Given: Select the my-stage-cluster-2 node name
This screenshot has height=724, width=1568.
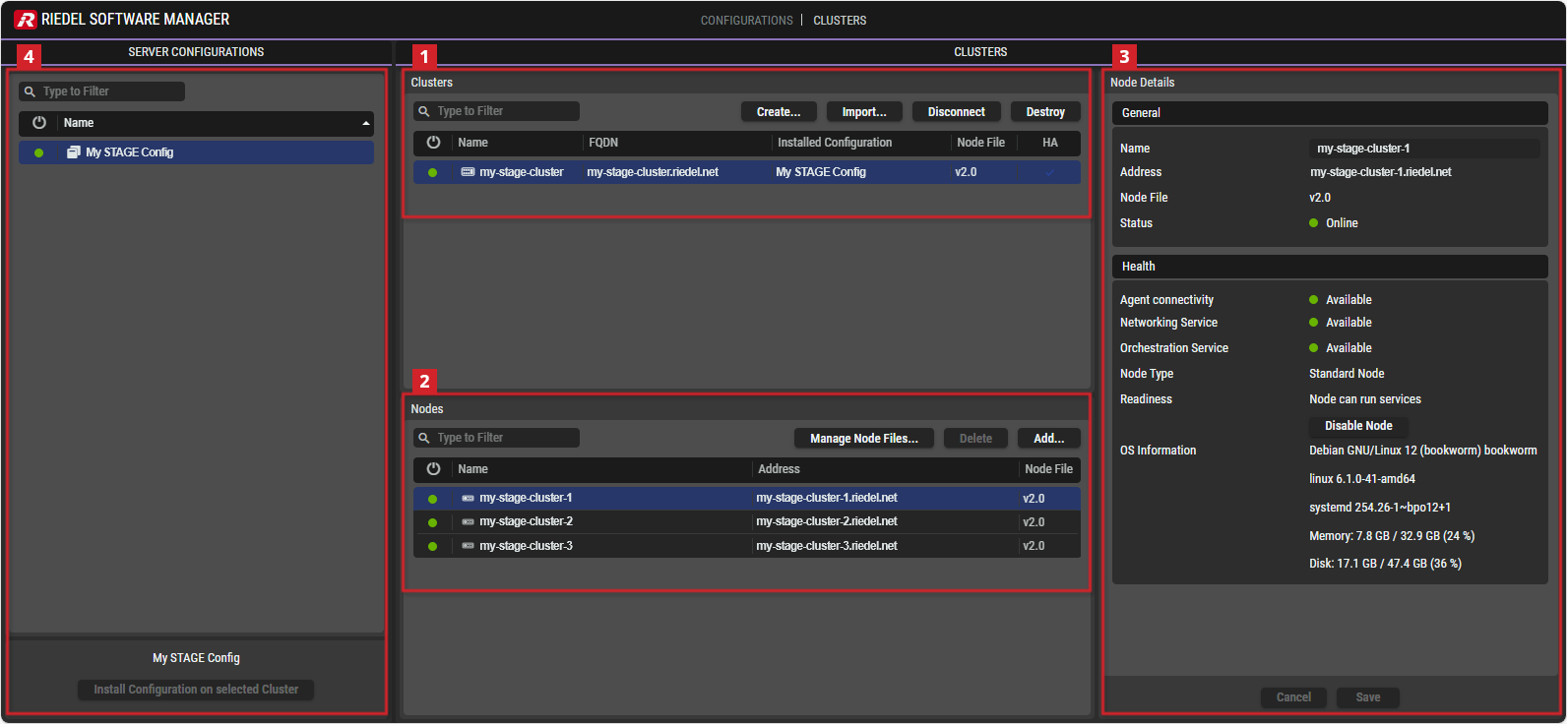Looking at the screenshot, I should (526, 521).
